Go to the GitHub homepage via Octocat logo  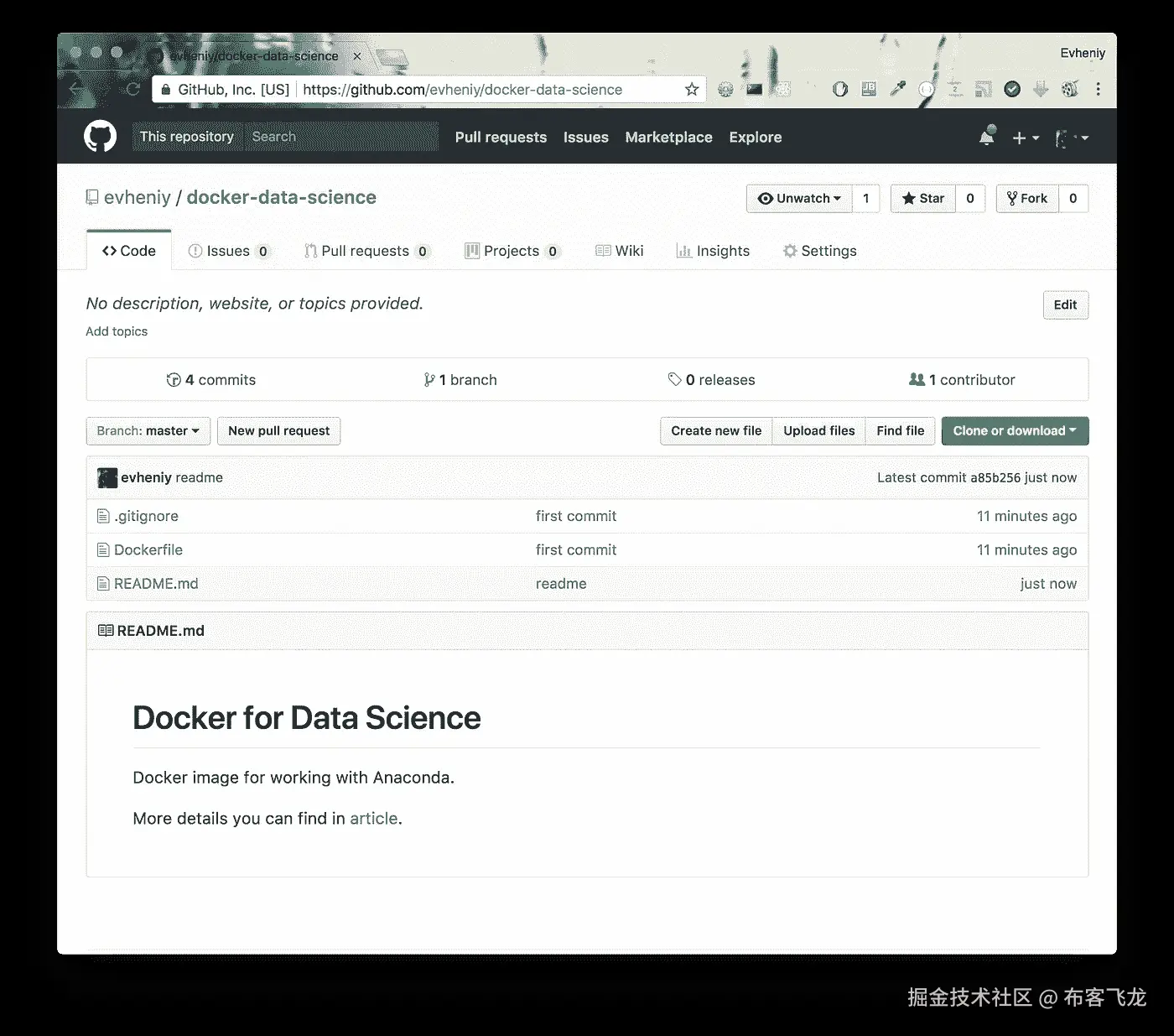[x=100, y=137]
